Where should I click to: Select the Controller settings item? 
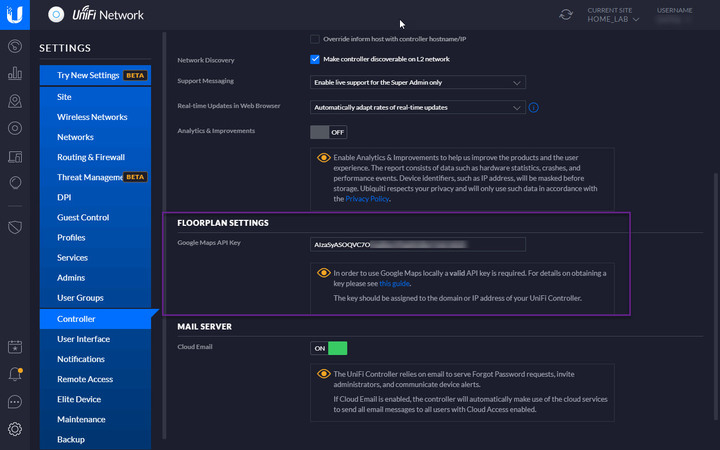(96, 319)
